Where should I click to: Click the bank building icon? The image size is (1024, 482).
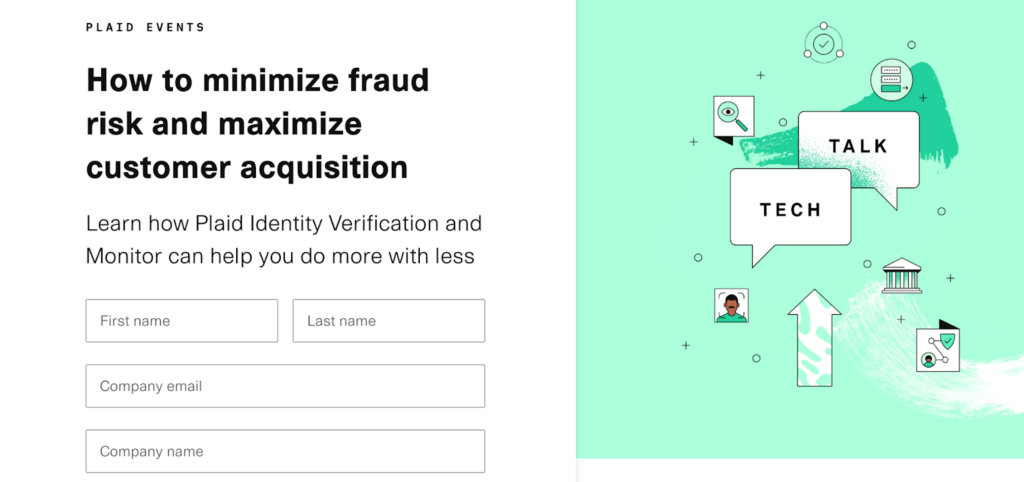(902, 276)
